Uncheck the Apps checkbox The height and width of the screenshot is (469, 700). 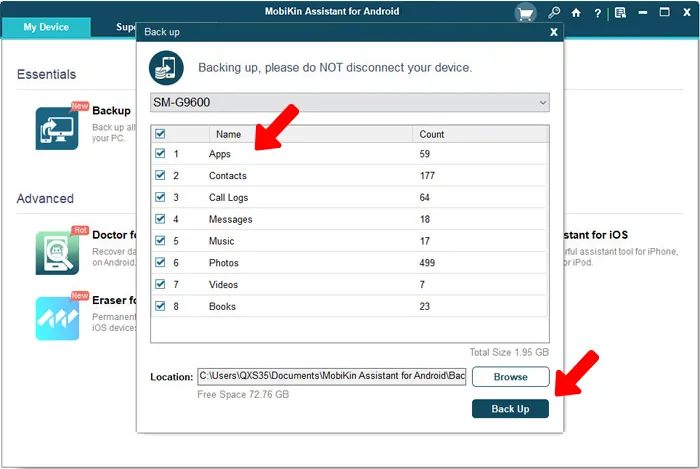coord(160,154)
